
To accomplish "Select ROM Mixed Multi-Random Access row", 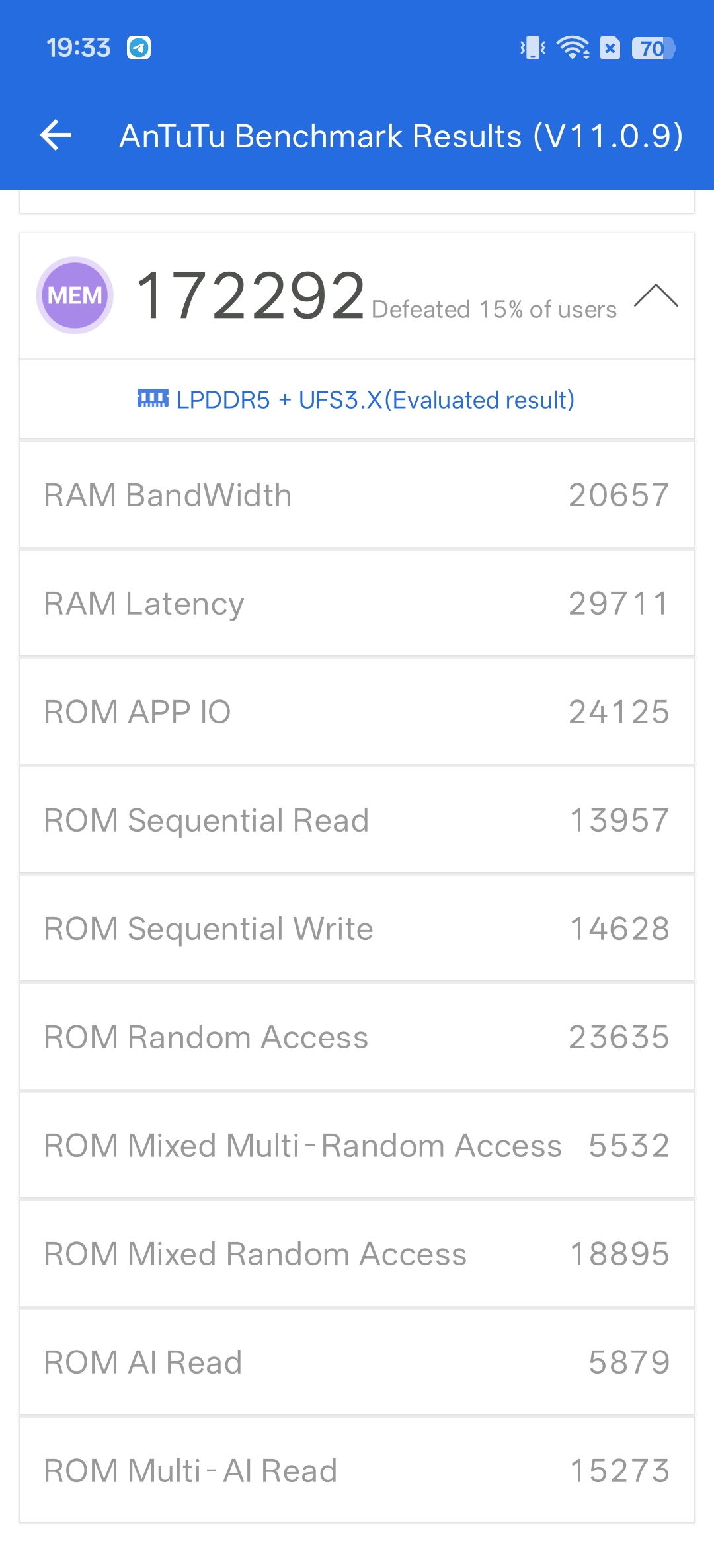I will [357, 1146].
